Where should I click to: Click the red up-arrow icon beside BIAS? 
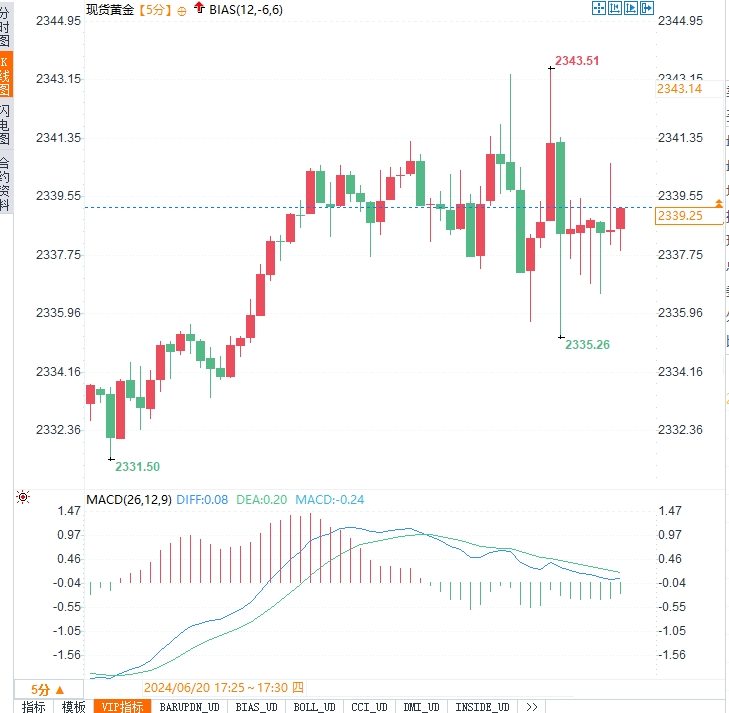(x=199, y=8)
